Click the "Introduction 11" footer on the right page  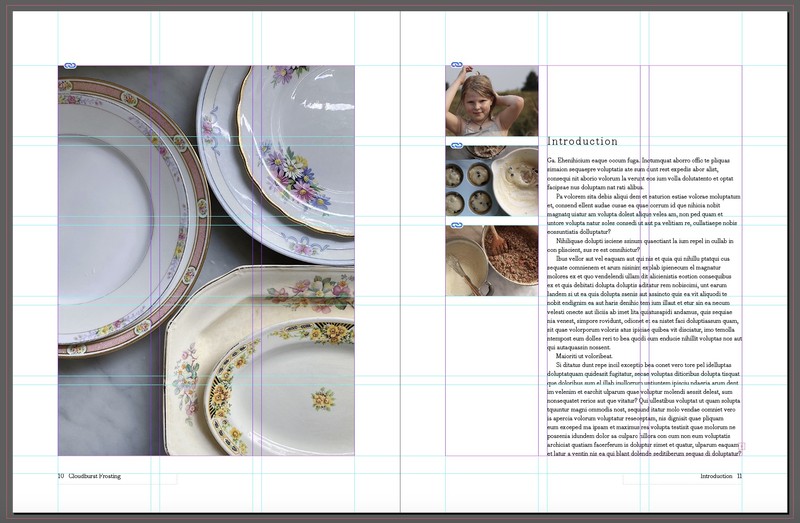(x=721, y=476)
